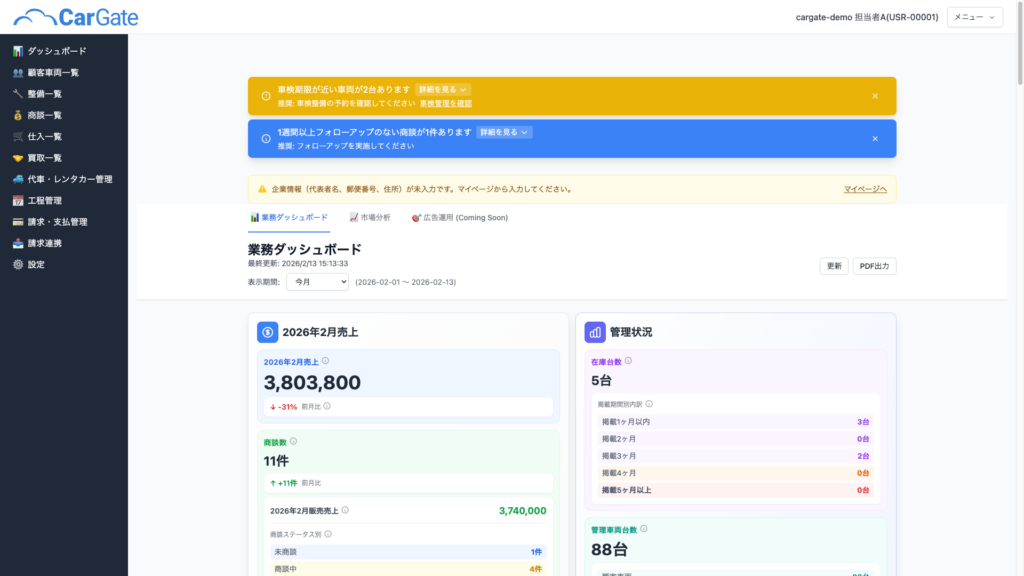The width and height of the screenshot is (1024, 576).
Task: Open 代車・レンタカー管理 page
Action: click(69, 179)
